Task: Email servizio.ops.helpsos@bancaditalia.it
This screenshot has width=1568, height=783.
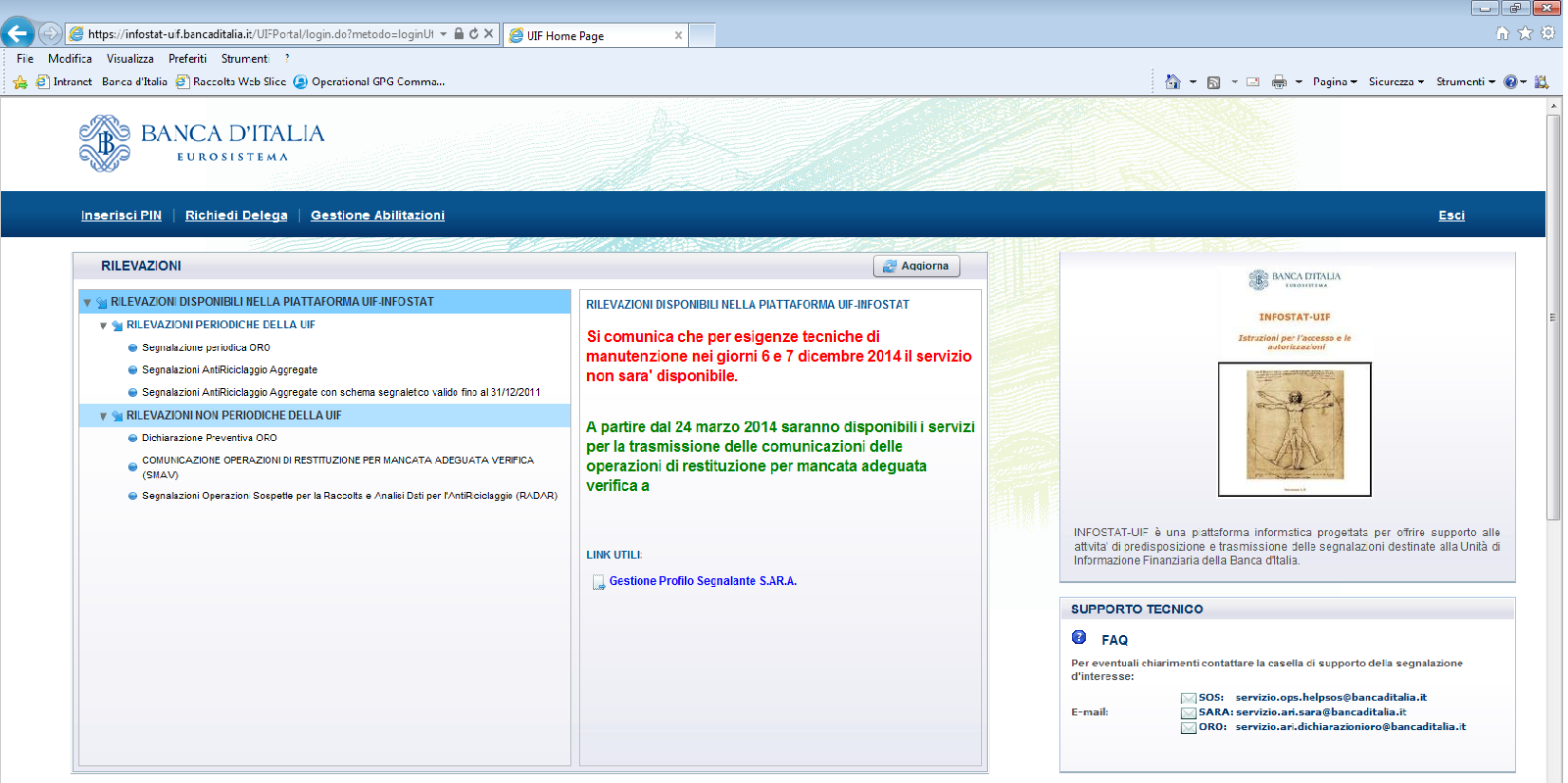Action: (x=1331, y=698)
